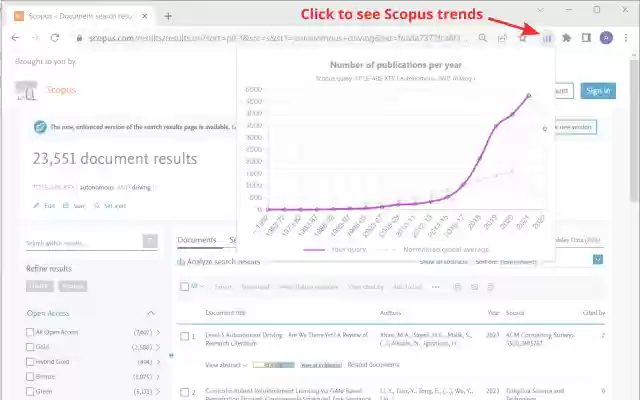This screenshot has height=400, width=640.
Task: Open the Level 5 Autonomous Driving article title
Action: point(287,339)
